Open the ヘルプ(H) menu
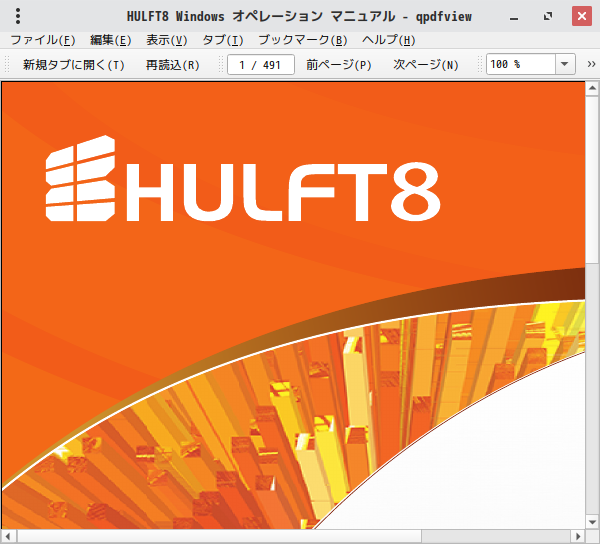The width and height of the screenshot is (600, 544). coord(388,40)
